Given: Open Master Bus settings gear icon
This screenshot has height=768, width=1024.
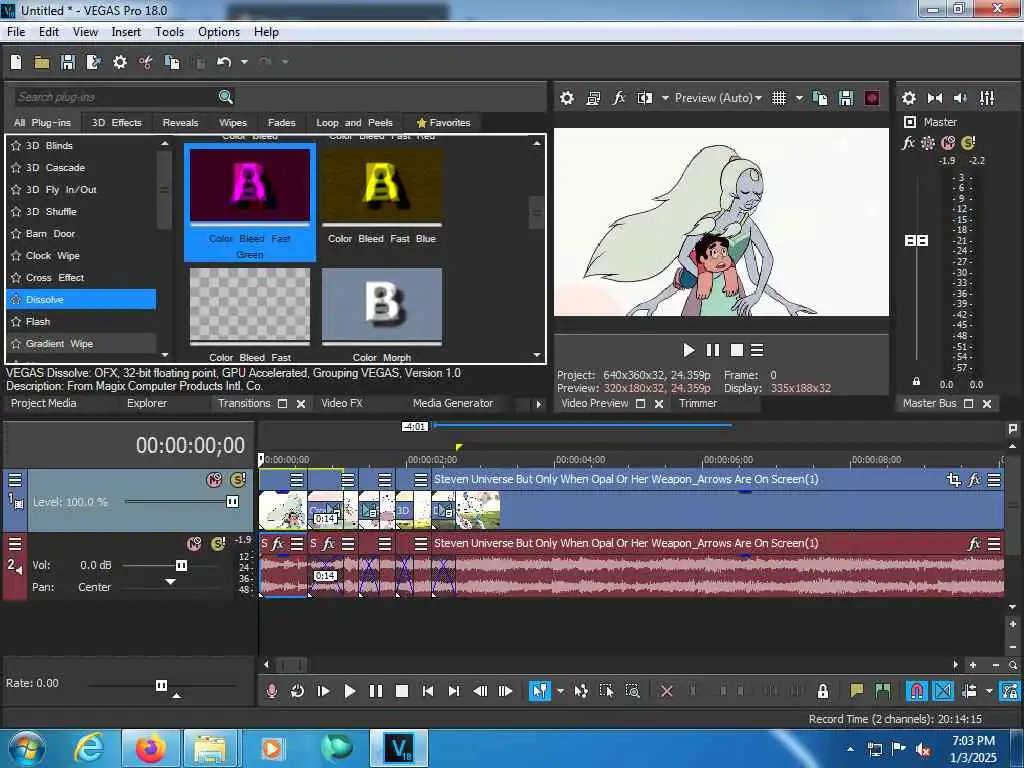Looking at the screenshot, I should [x=908, y=98].
